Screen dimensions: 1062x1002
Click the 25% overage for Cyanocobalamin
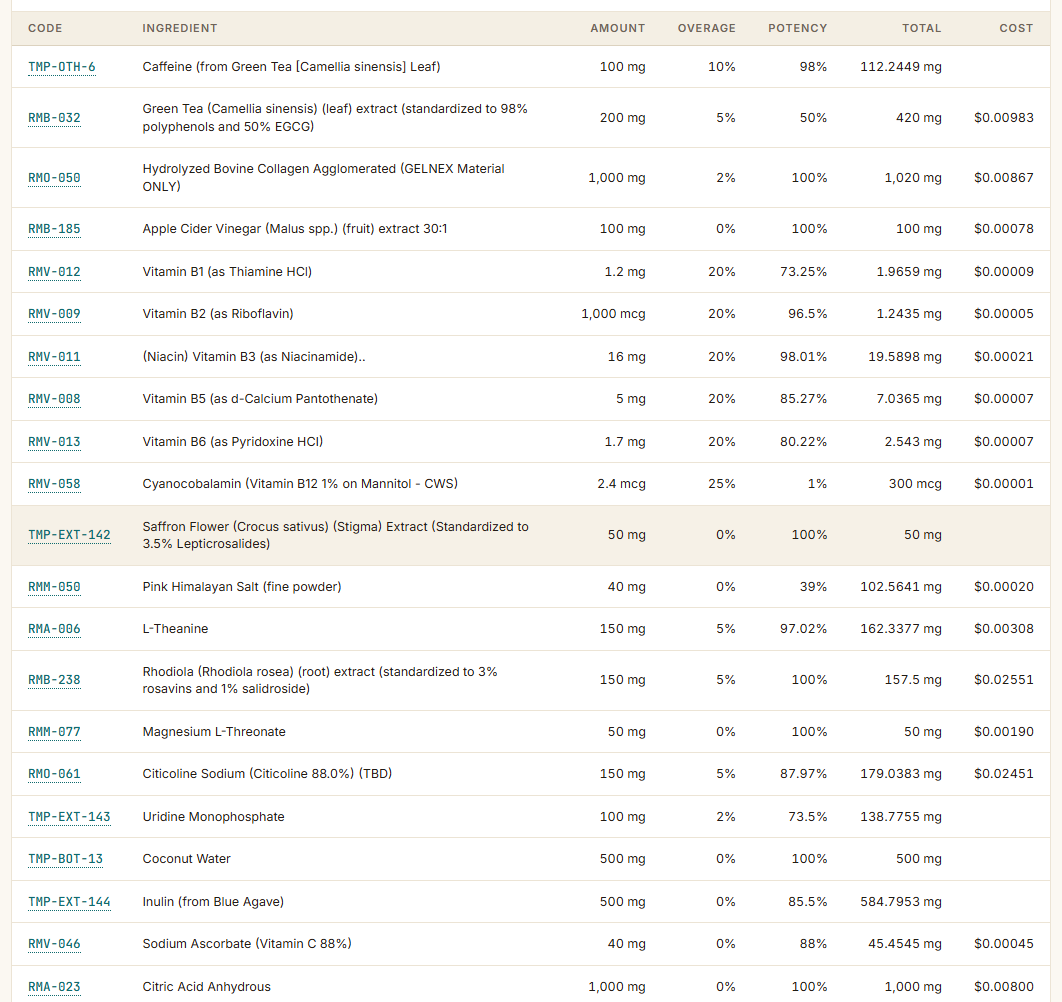coord(721,484)
